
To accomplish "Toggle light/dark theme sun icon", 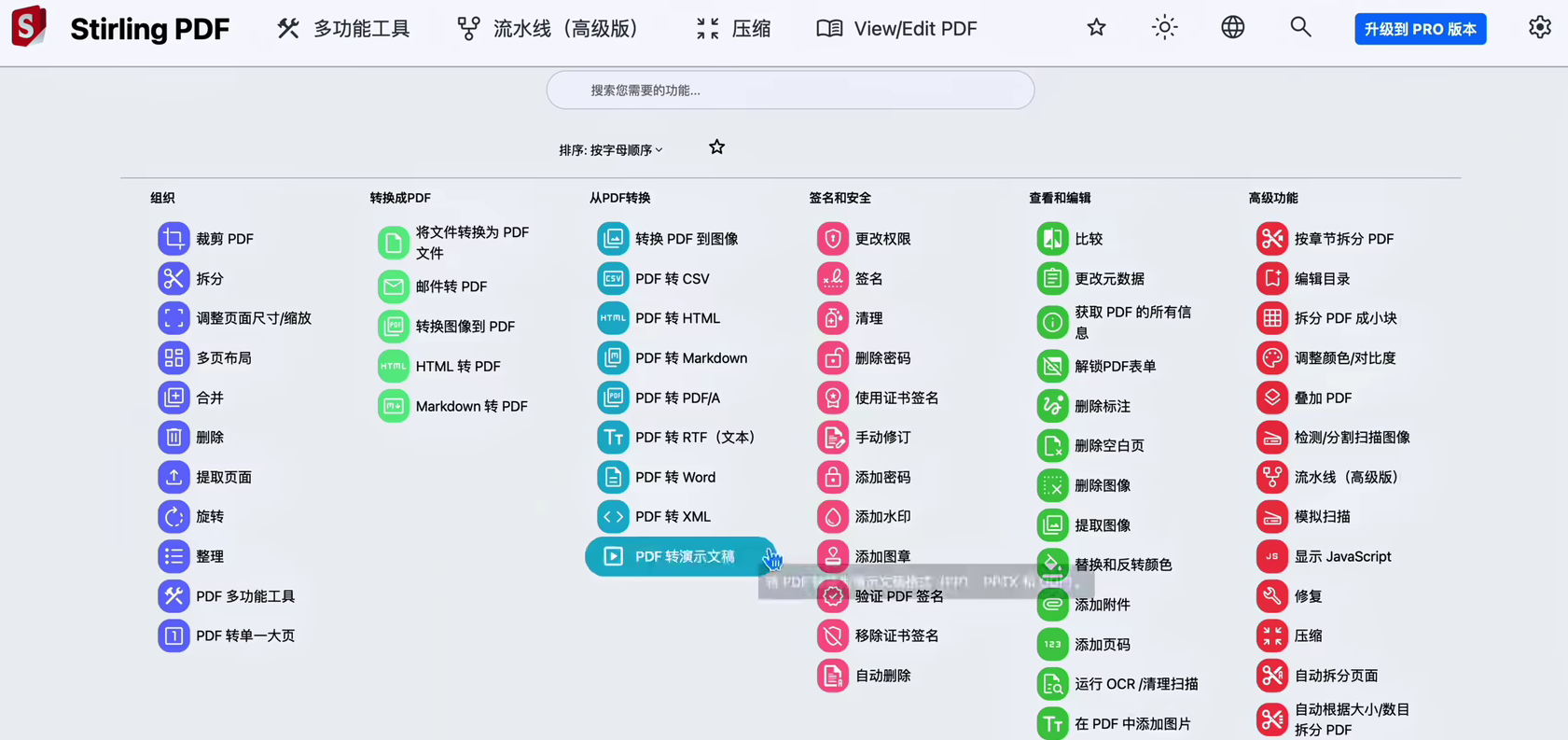I will tap(1164, 28).
